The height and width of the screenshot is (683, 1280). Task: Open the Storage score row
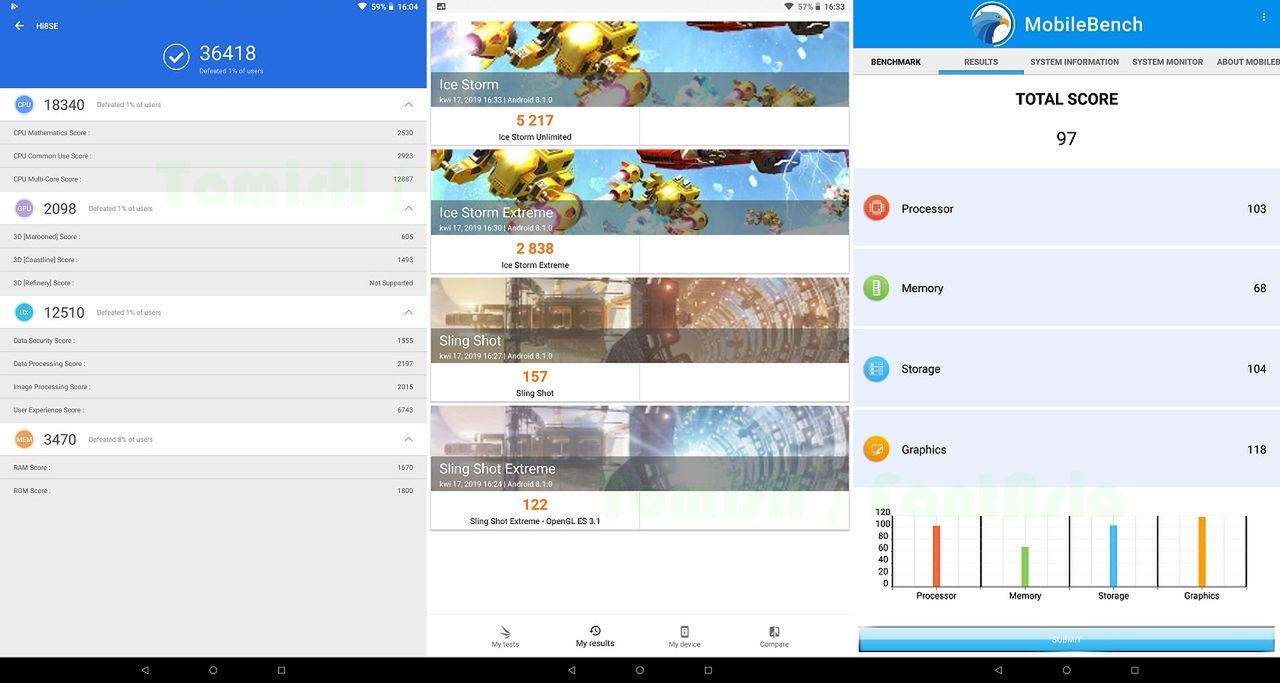(1066, 369)
